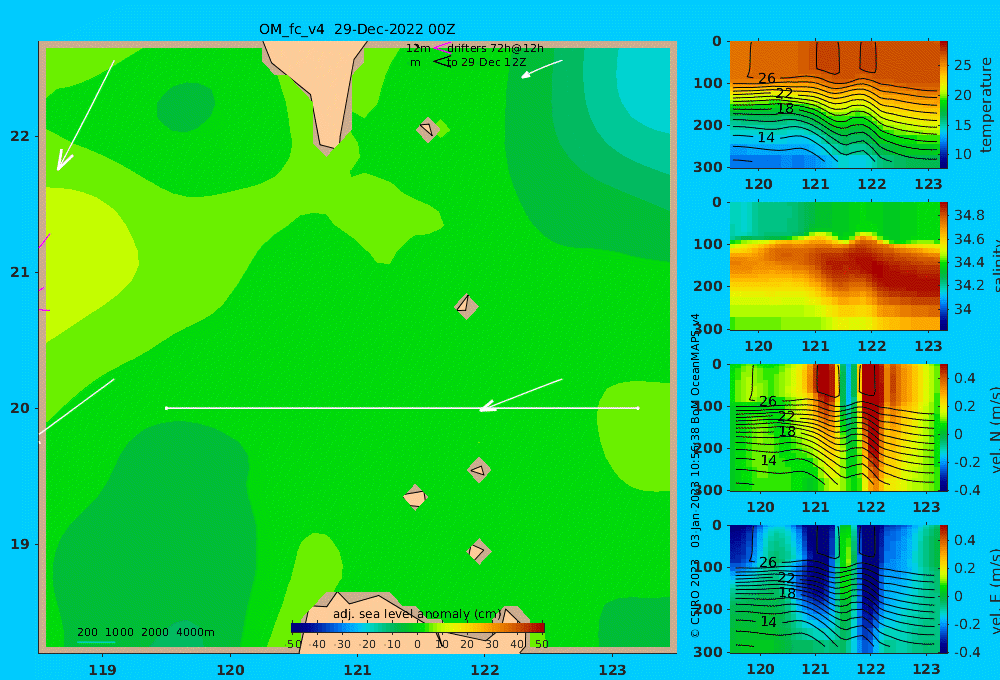Viewport: 1000px width, 680px height.
Task: Click the sea level anomaly colorbar
Action: coord(418,627)
